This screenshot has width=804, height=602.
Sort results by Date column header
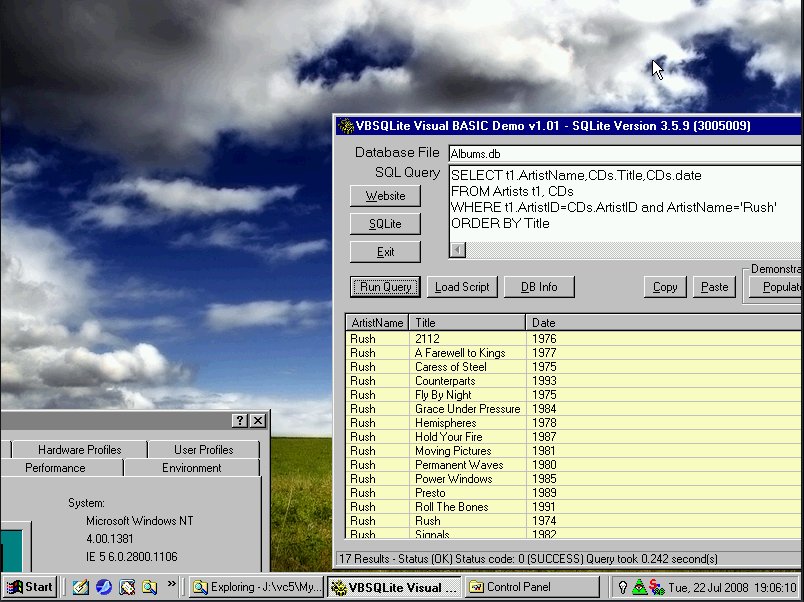[663, 323]
